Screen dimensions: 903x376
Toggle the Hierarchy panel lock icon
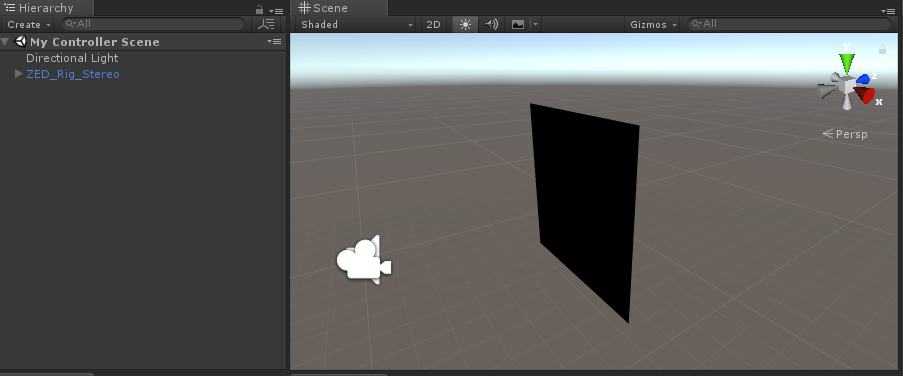pos(259,10)
